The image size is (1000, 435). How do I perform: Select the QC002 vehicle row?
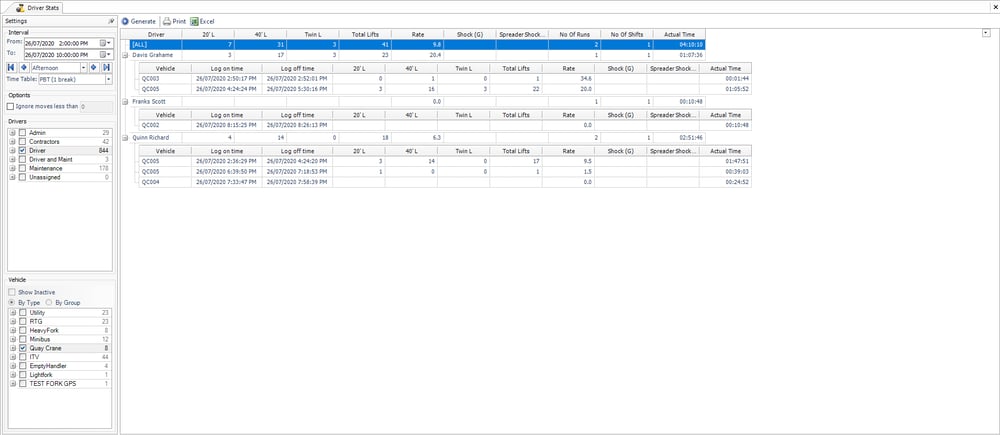click(x=445, y=125)
